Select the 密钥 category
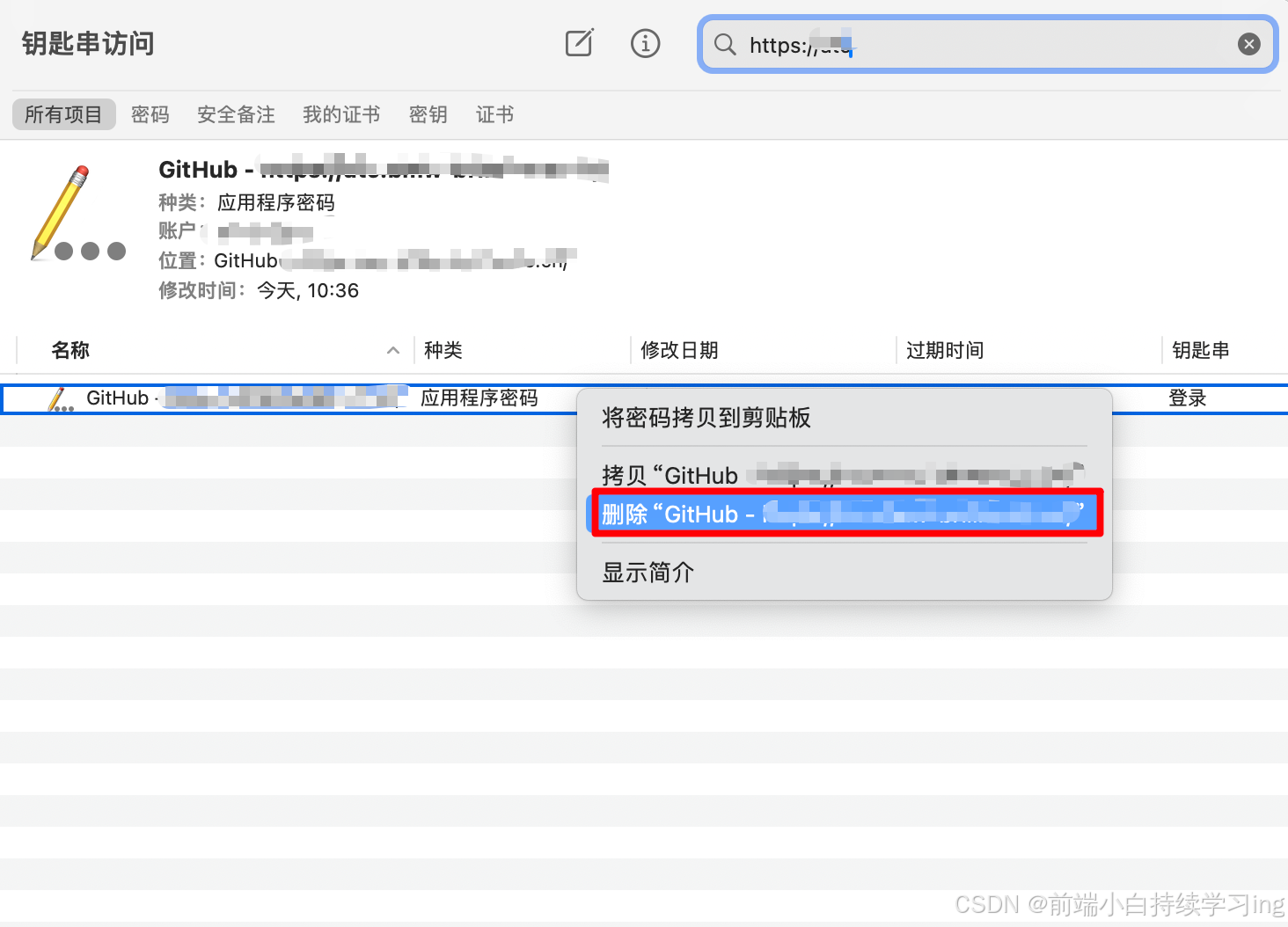Image resolution: width=1288 pixels, height=927 pixels. point(428,113)
